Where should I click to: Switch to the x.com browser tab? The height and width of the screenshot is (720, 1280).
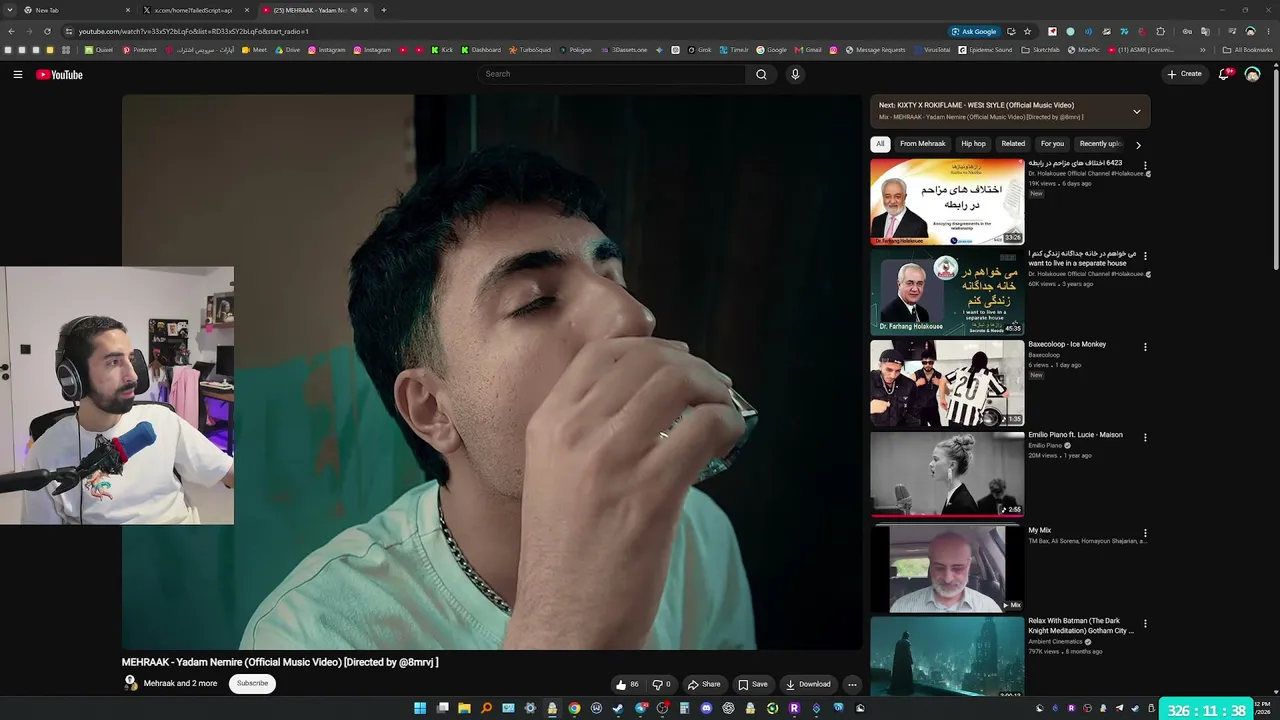point(194,10)
